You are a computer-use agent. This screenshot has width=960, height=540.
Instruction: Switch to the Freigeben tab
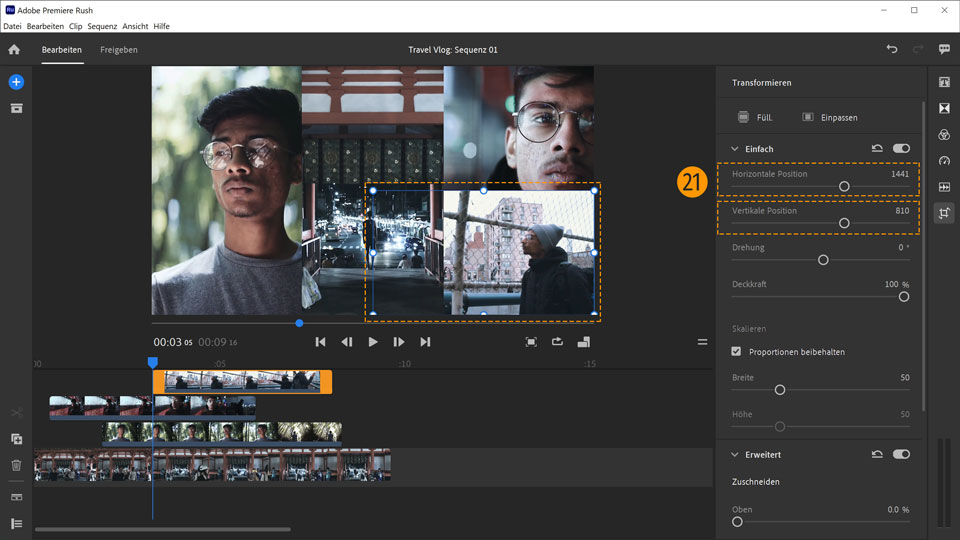click(x=119, y=49)
